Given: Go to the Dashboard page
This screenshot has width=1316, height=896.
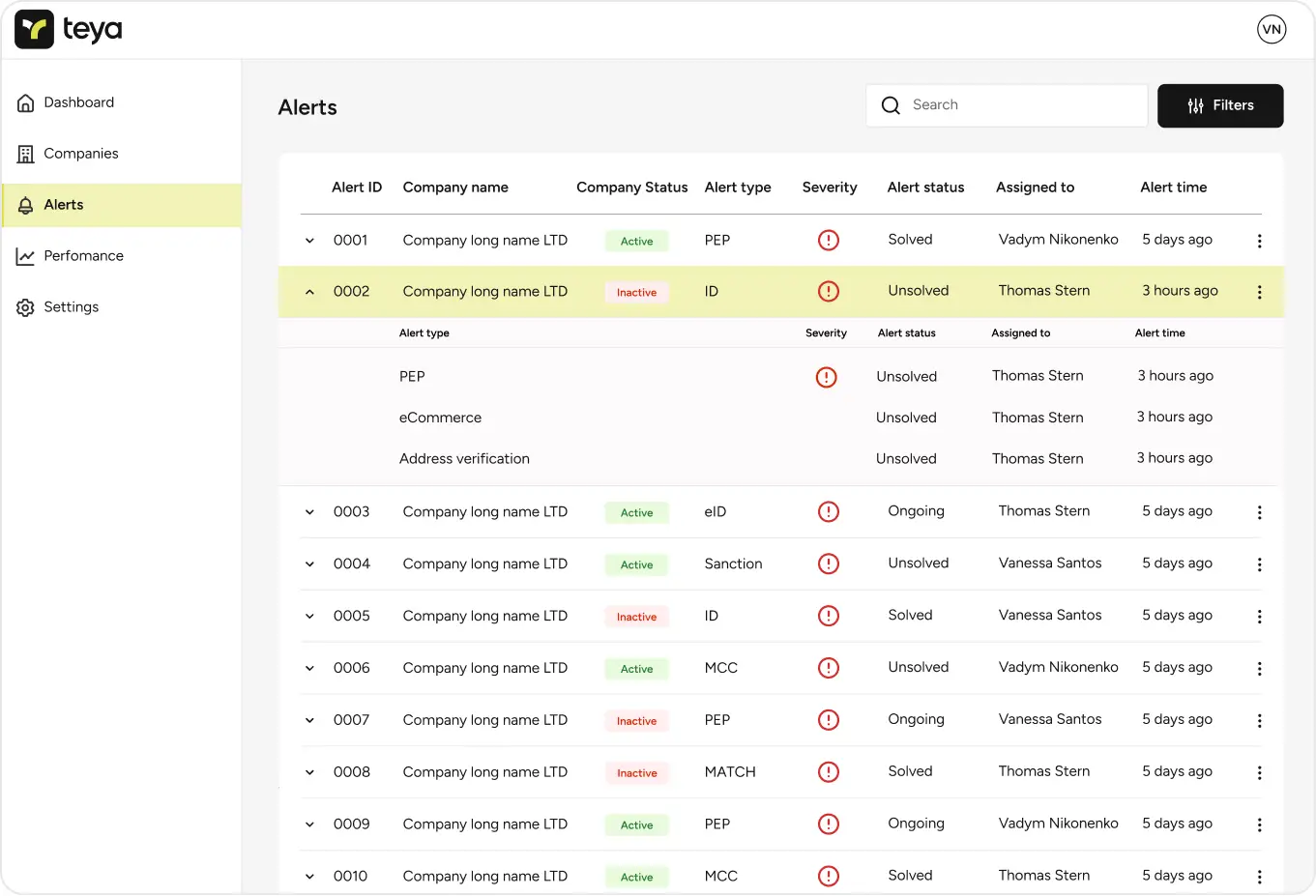Looking at the screenshot, I should 78,102.
